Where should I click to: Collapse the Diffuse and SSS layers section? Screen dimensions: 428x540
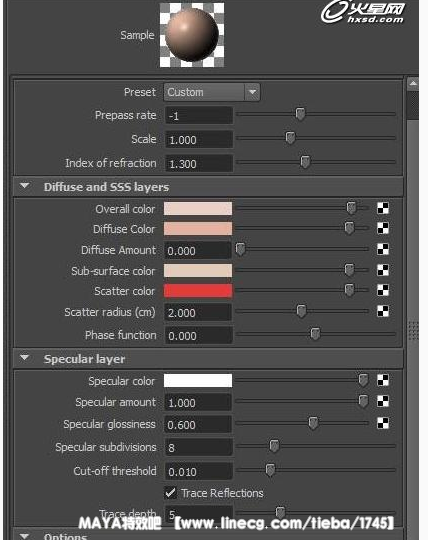(x=24, y=186)
